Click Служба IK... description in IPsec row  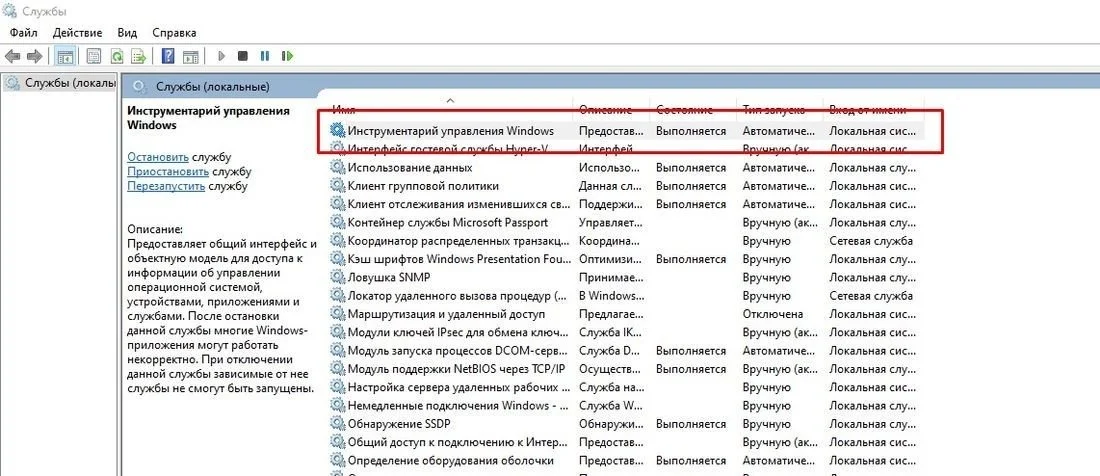coord(610,332)
